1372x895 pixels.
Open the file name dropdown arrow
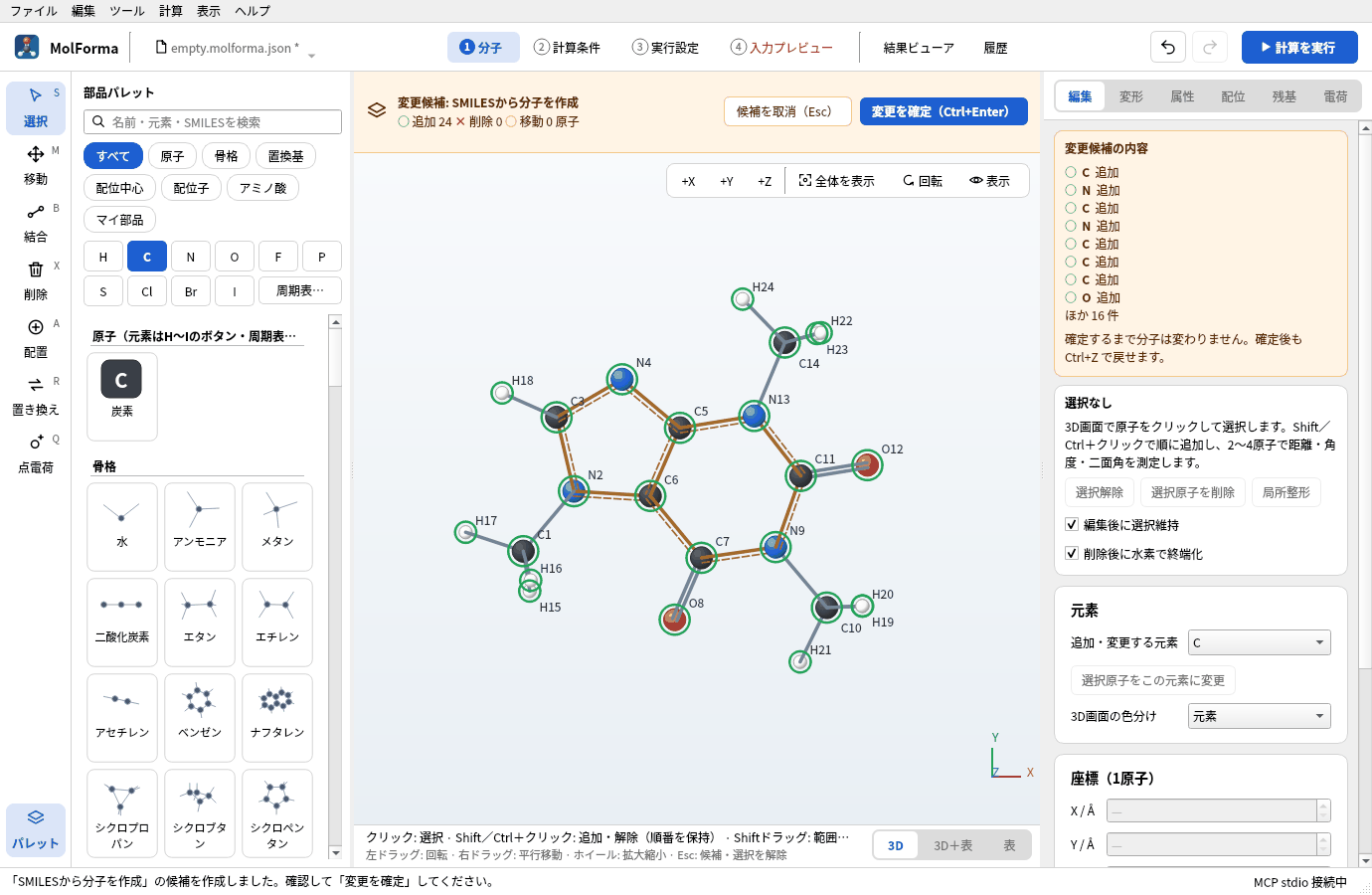pos(311,56)
